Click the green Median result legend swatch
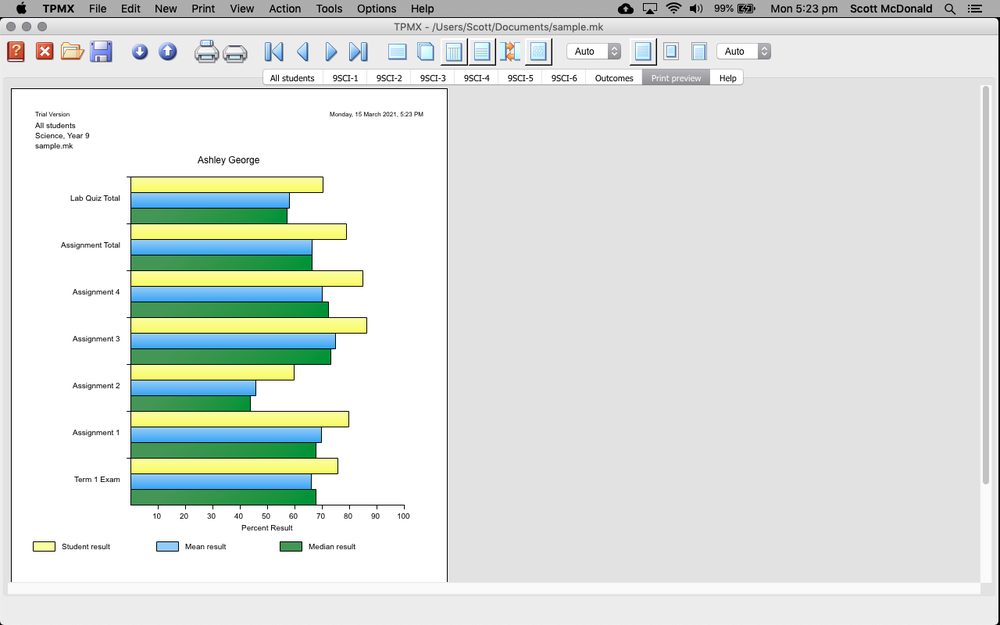1000x625 pixels. tap(291, 547)
